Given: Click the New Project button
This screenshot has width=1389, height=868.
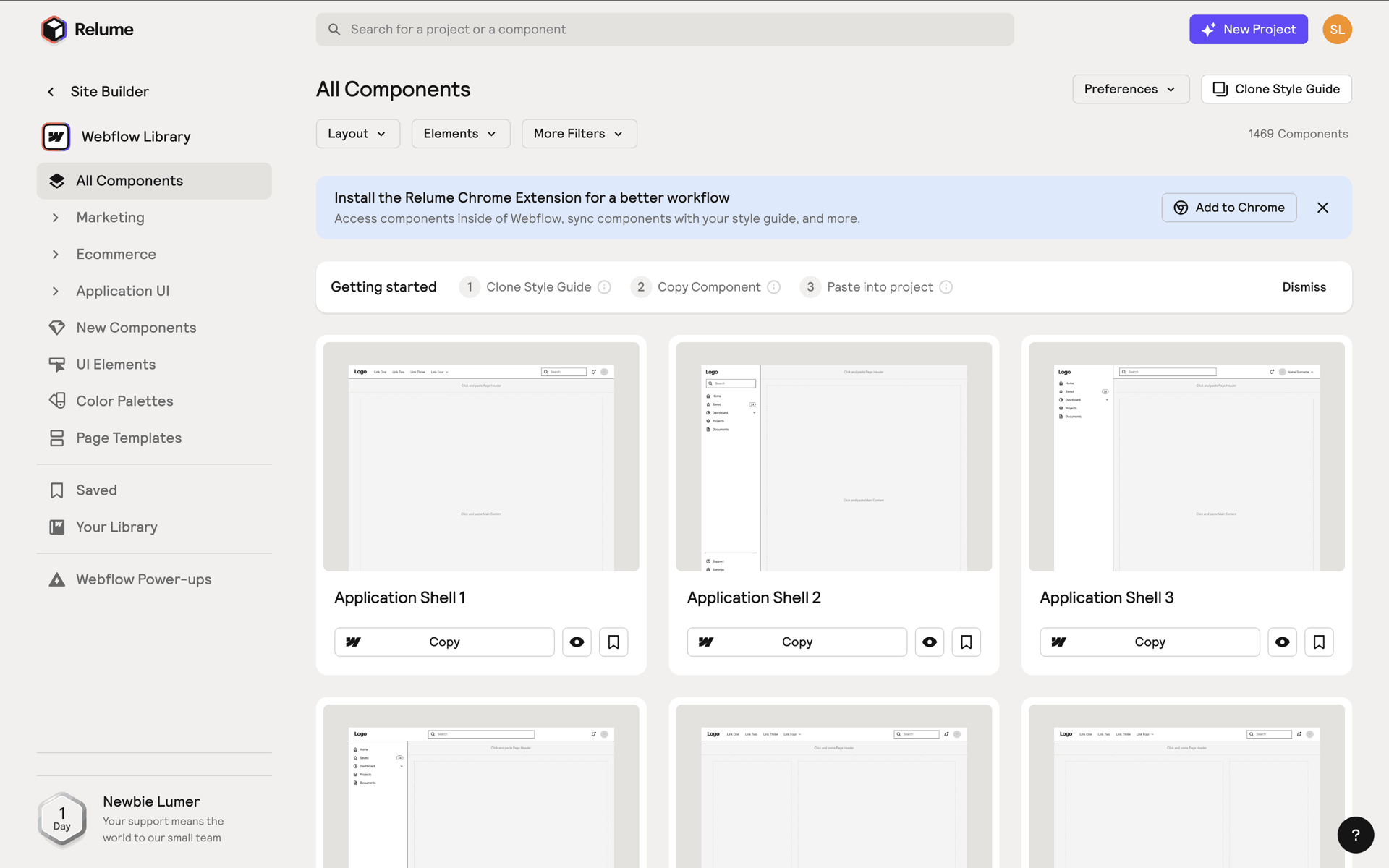Looking at the screenshot, I should (x=1248, y=30).
